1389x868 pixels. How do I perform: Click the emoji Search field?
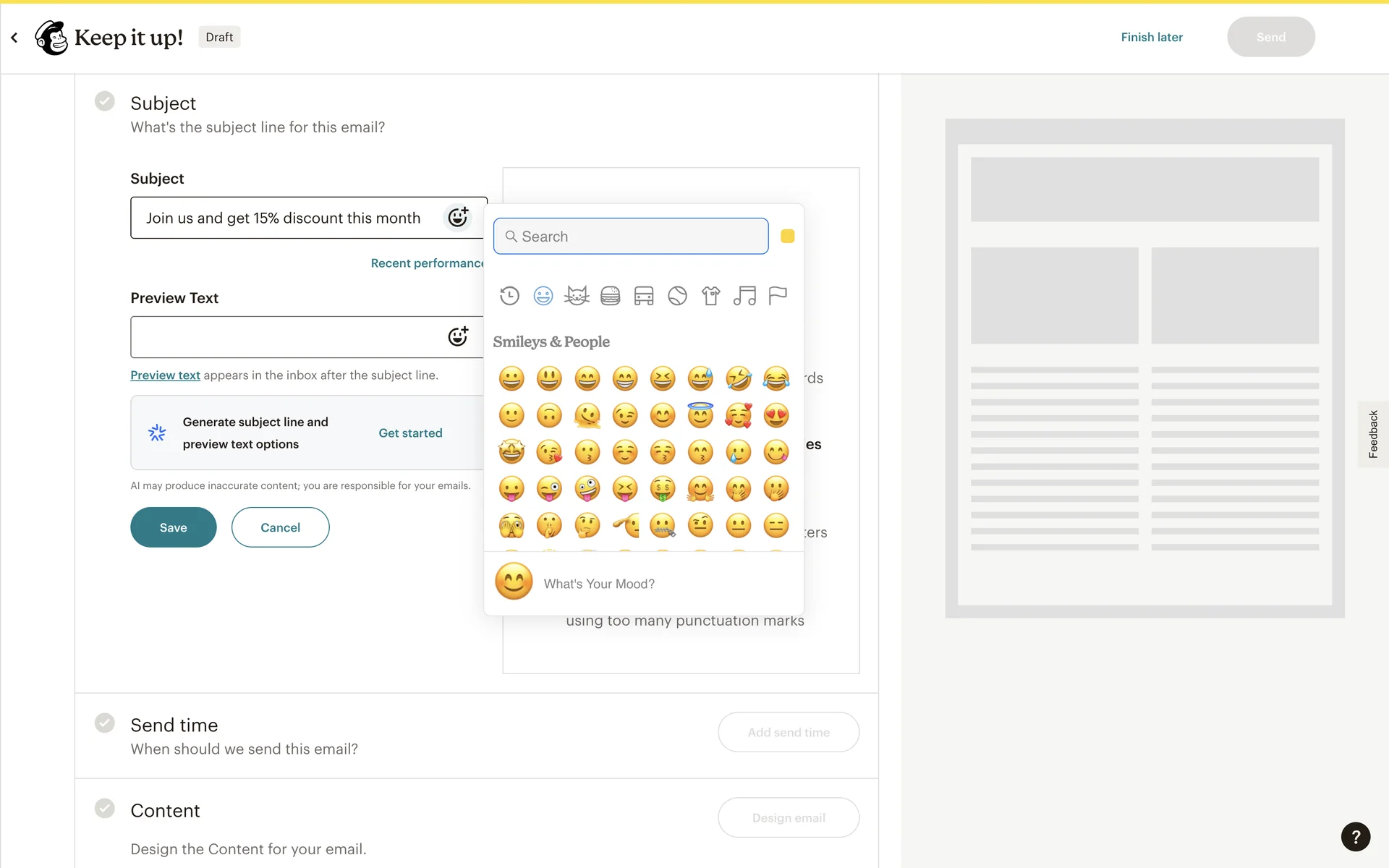coord(631,237)
